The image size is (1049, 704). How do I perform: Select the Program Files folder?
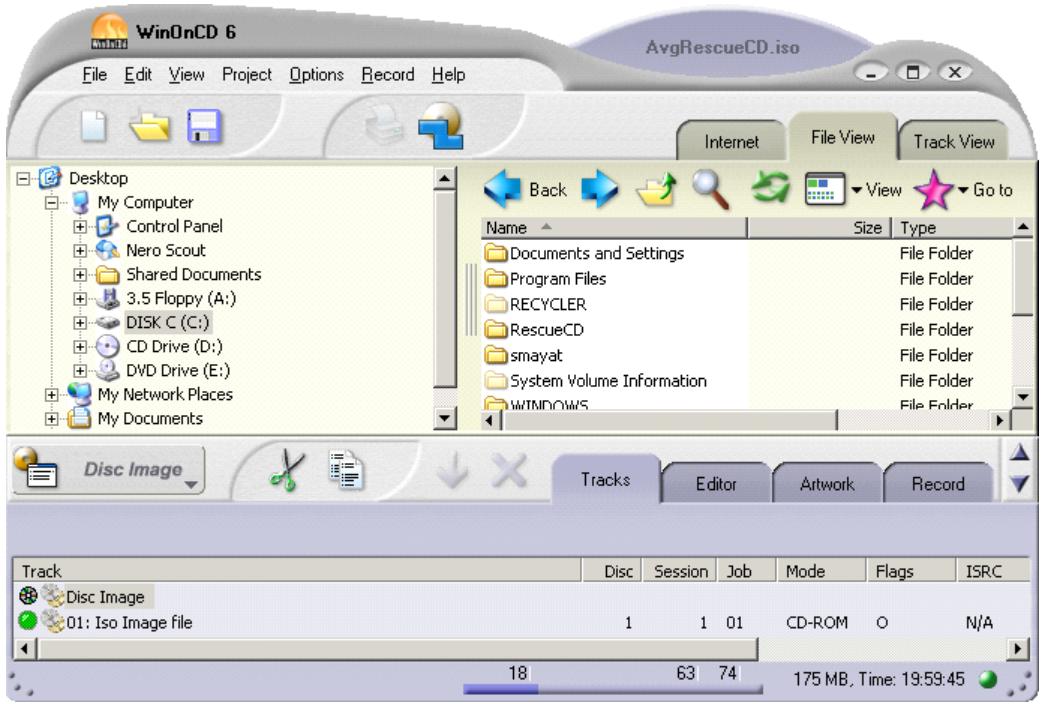[x=545, y=278]
